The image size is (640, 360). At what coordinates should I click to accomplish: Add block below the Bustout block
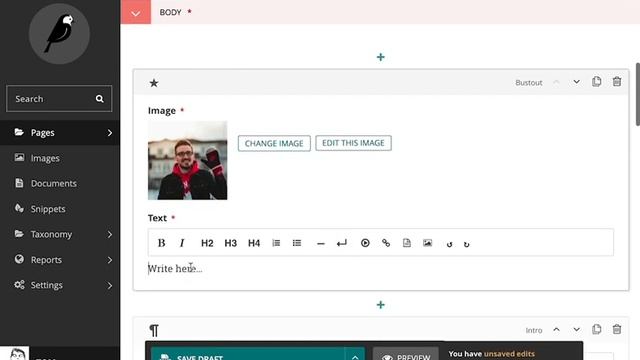click(380, 305)
